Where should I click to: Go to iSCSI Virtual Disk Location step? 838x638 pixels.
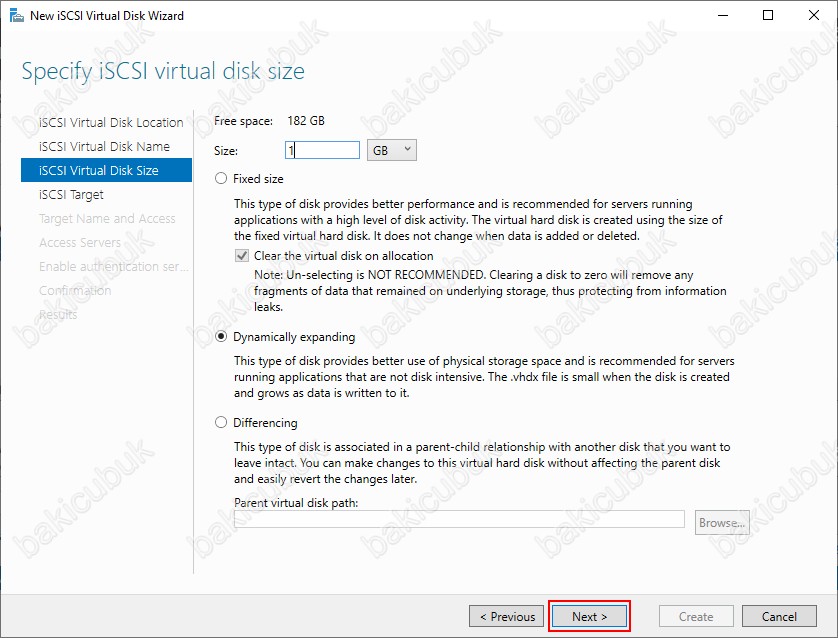tap(111, 122)
